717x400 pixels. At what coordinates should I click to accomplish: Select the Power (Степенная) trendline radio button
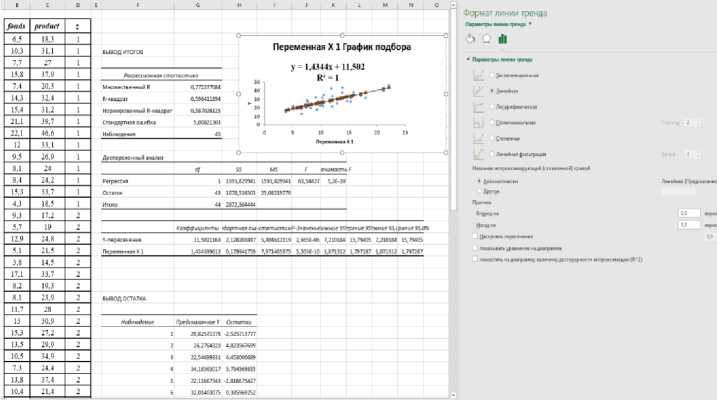tap(492, 139)
